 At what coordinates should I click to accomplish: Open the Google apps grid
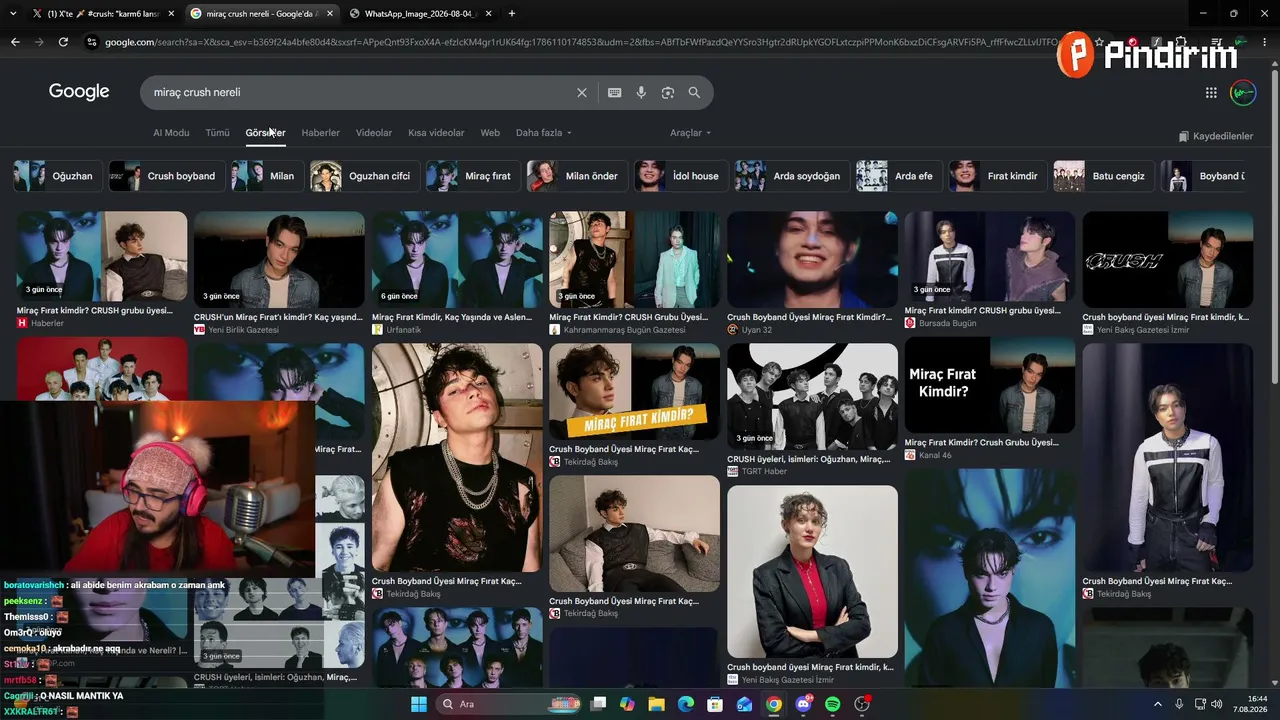[x=1211, y=92]
